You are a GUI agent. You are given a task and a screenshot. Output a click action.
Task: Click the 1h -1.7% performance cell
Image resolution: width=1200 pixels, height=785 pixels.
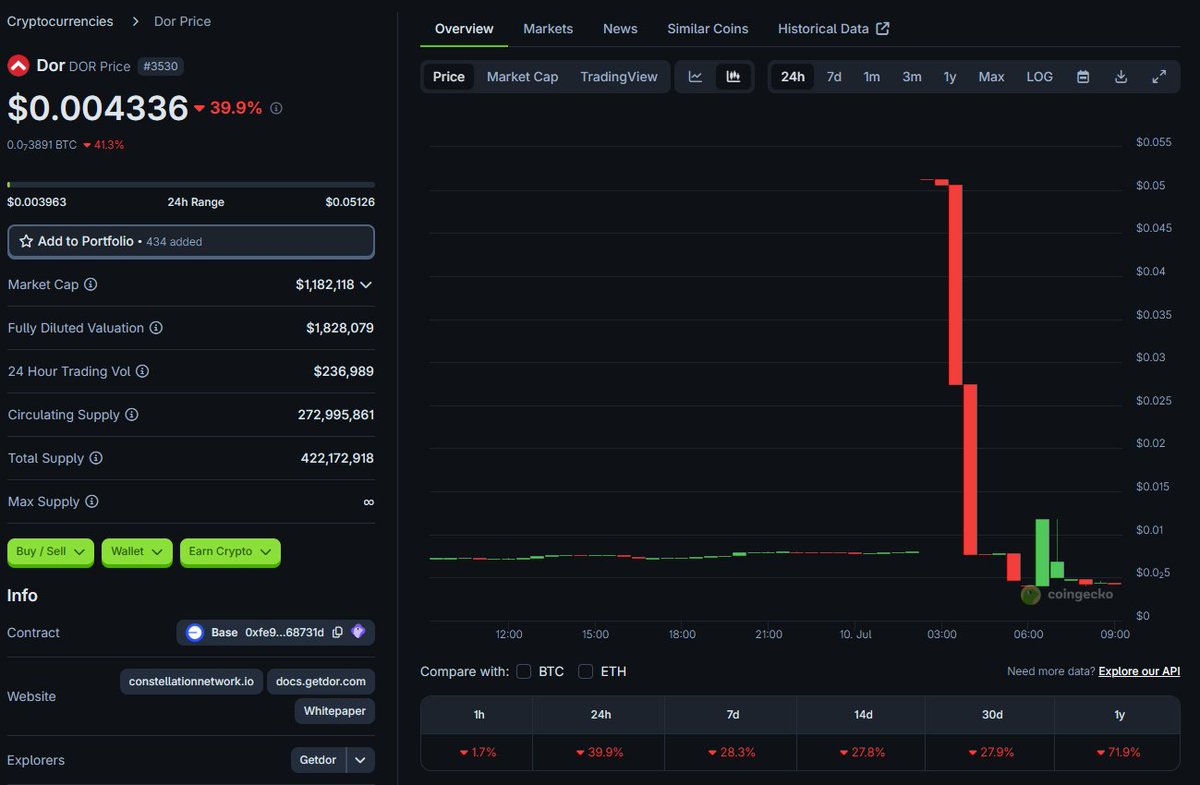pyautogui.click(x=476, y=752)
